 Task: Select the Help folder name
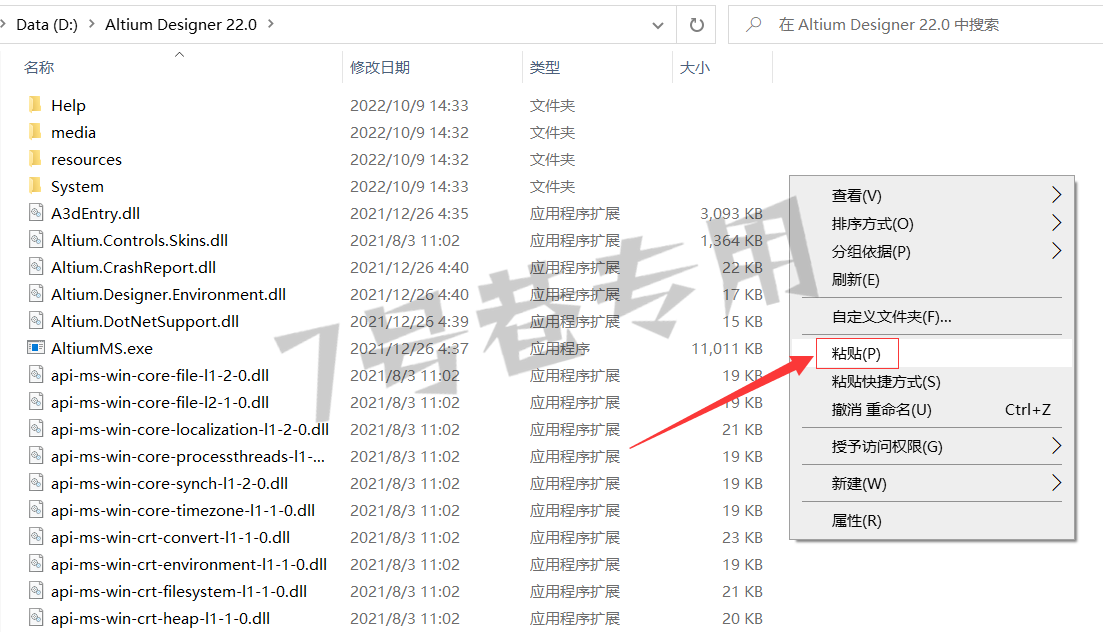click(68, 106)
